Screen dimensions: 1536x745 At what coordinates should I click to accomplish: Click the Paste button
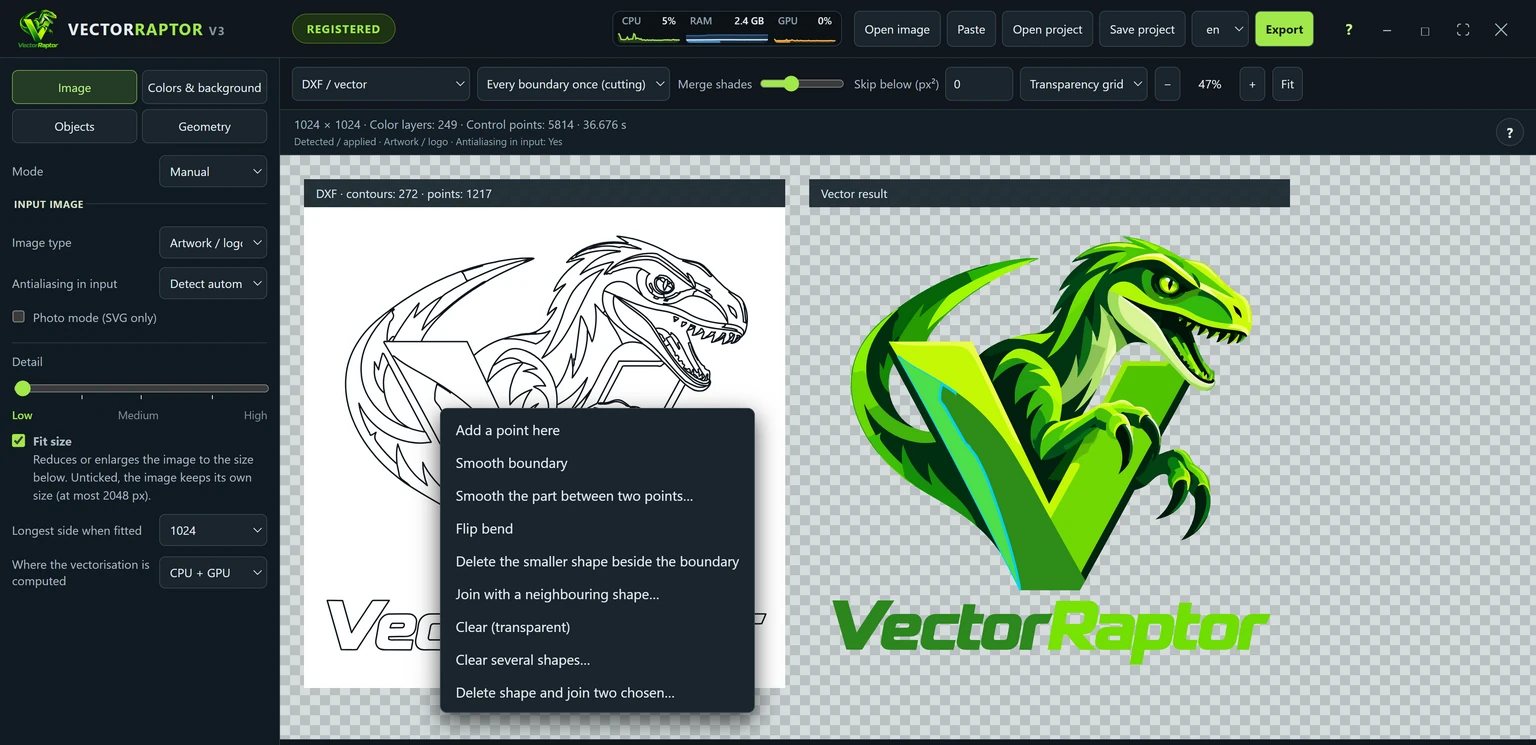pos(971,29)
